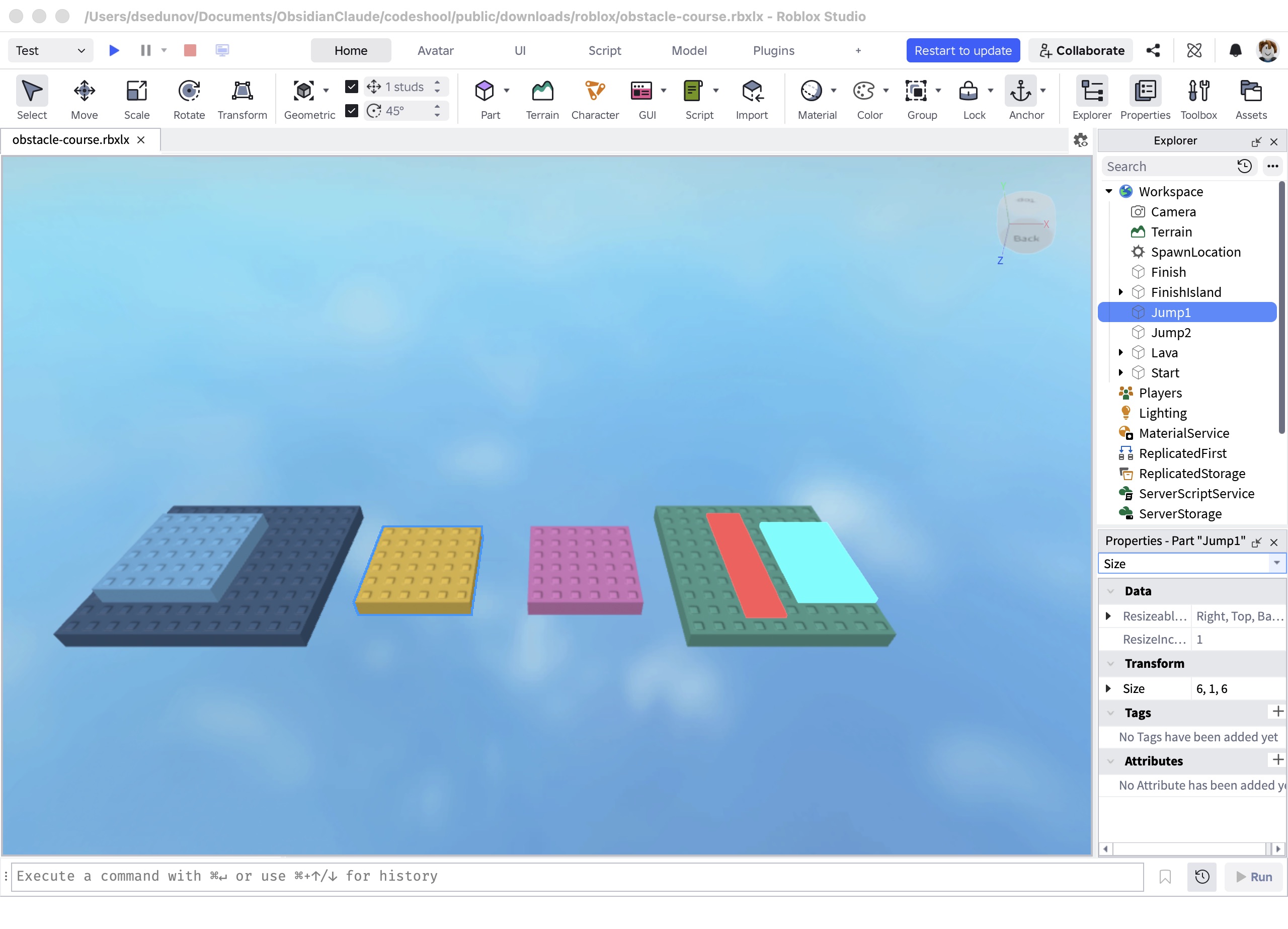Stop the running test
1288x929 pixels.
point(190,50)
